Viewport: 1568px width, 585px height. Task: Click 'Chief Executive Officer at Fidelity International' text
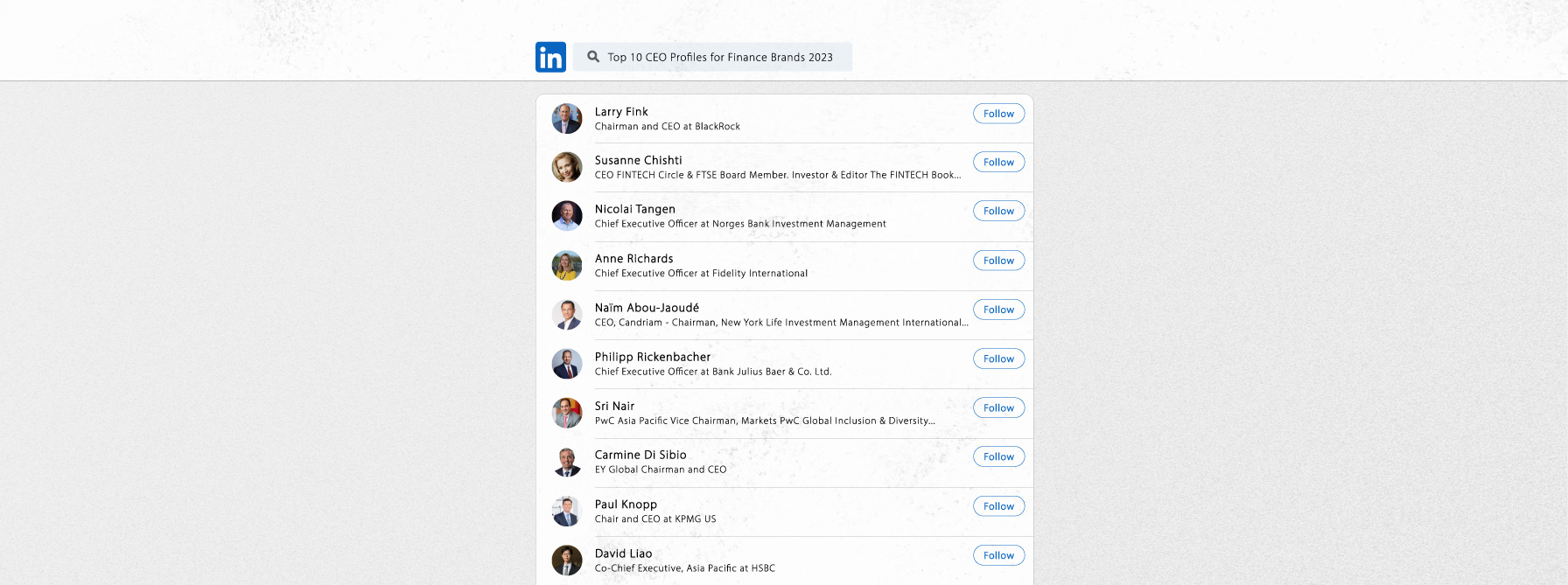click(701, 274)
